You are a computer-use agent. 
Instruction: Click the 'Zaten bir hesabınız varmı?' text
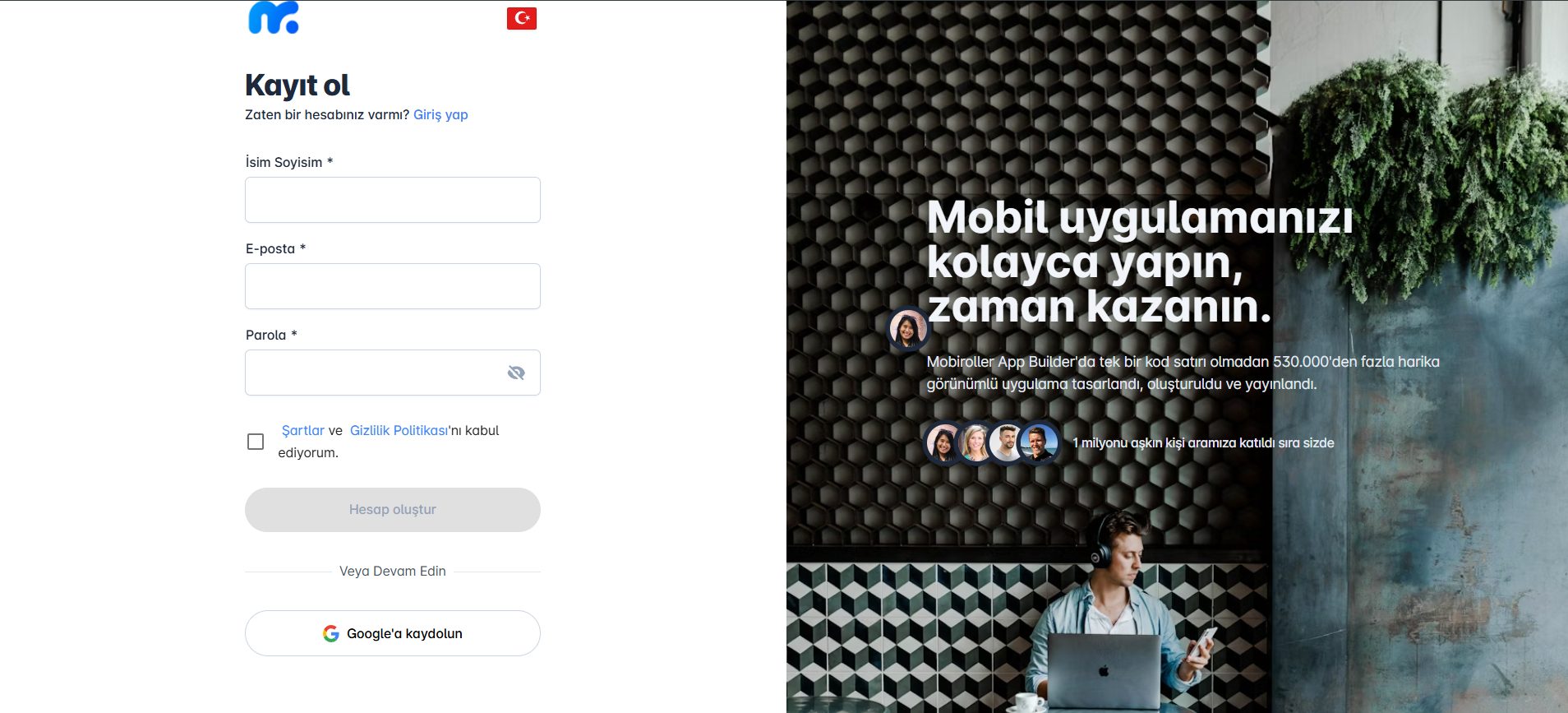click(x=327, y=114)
